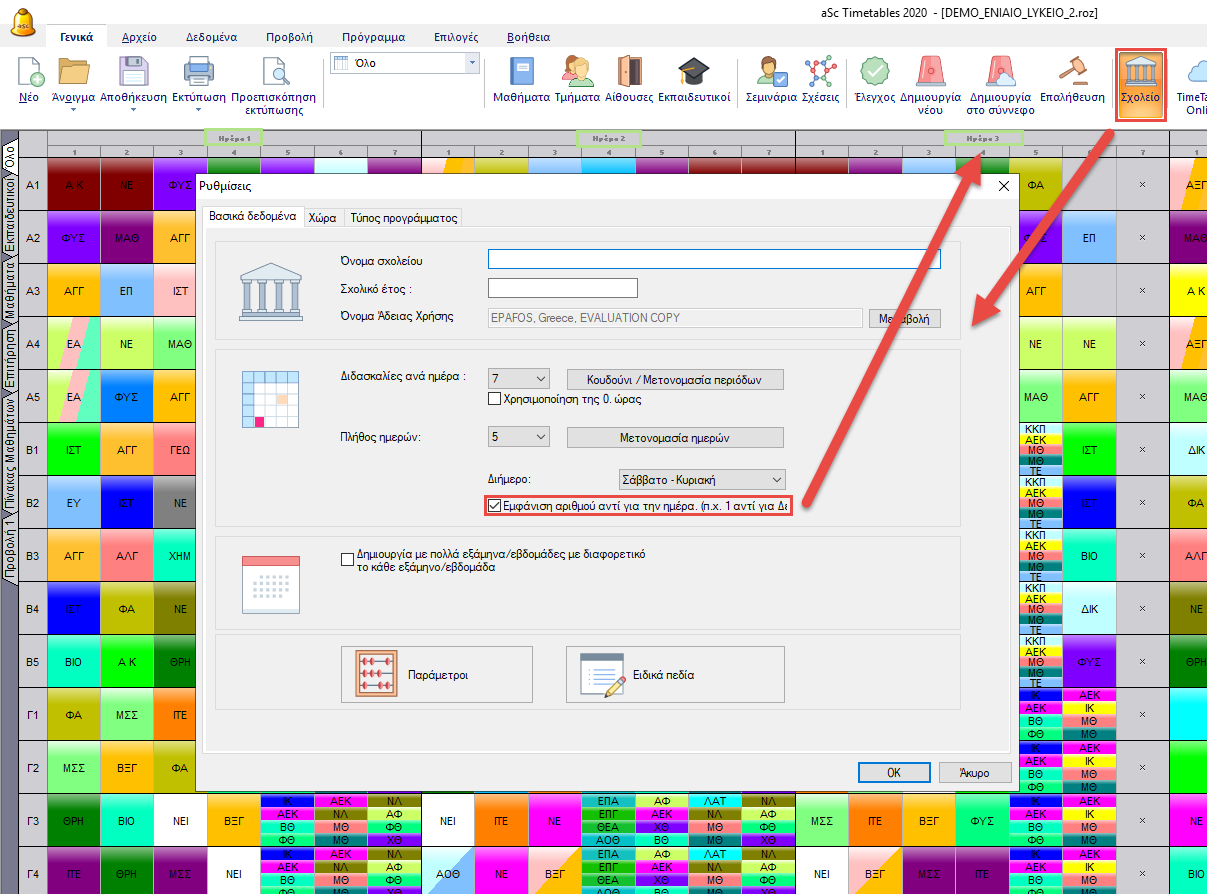Image resolution: width=1207 pixels, height=894 pixels.
Task: Open the Τμήματα classes icon
Action: pyautogui.click(x=577, y=73)
